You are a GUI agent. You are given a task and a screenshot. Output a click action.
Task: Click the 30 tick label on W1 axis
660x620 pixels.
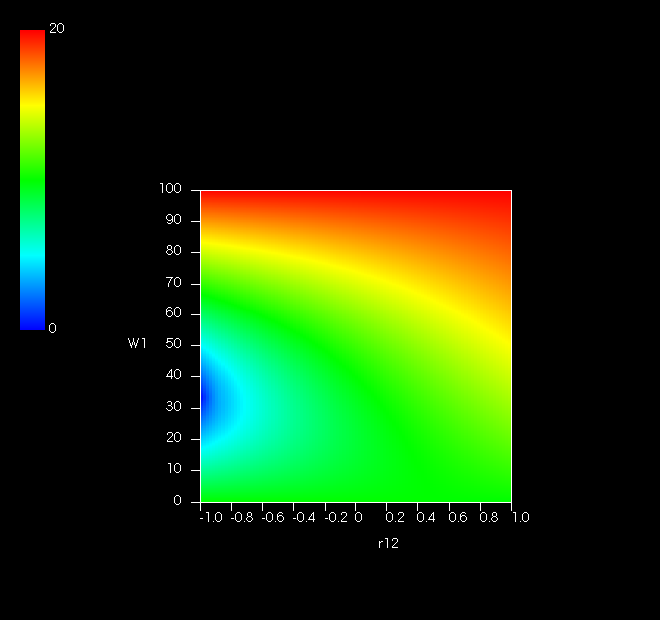click(173, 406)
